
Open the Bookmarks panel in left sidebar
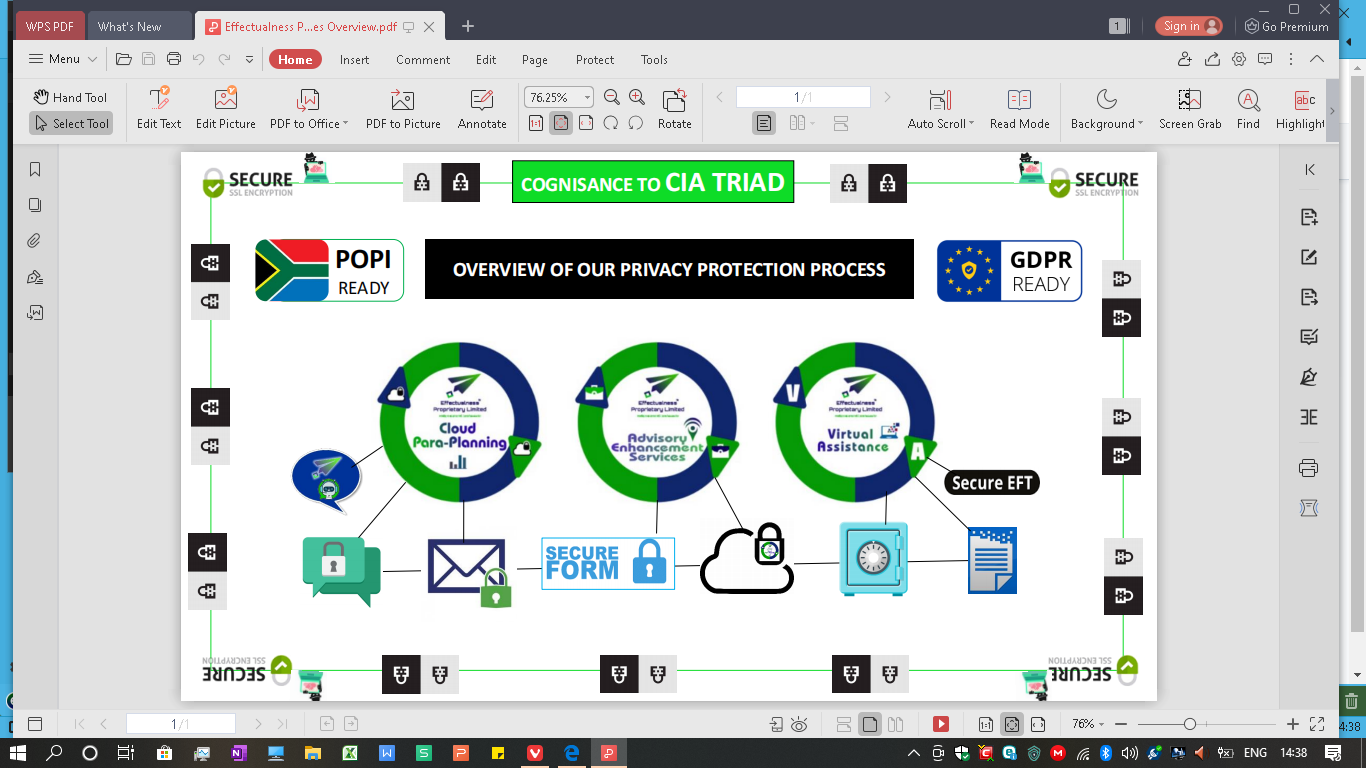click(35, 169)
